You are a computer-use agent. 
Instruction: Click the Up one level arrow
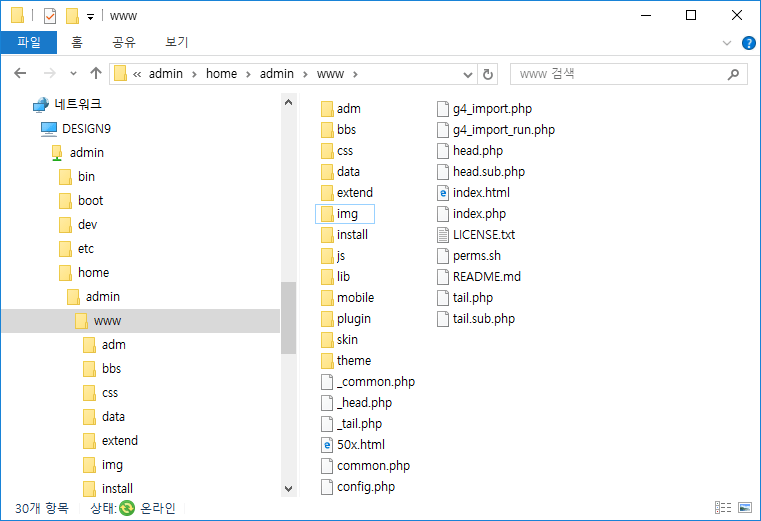point(96,73)
